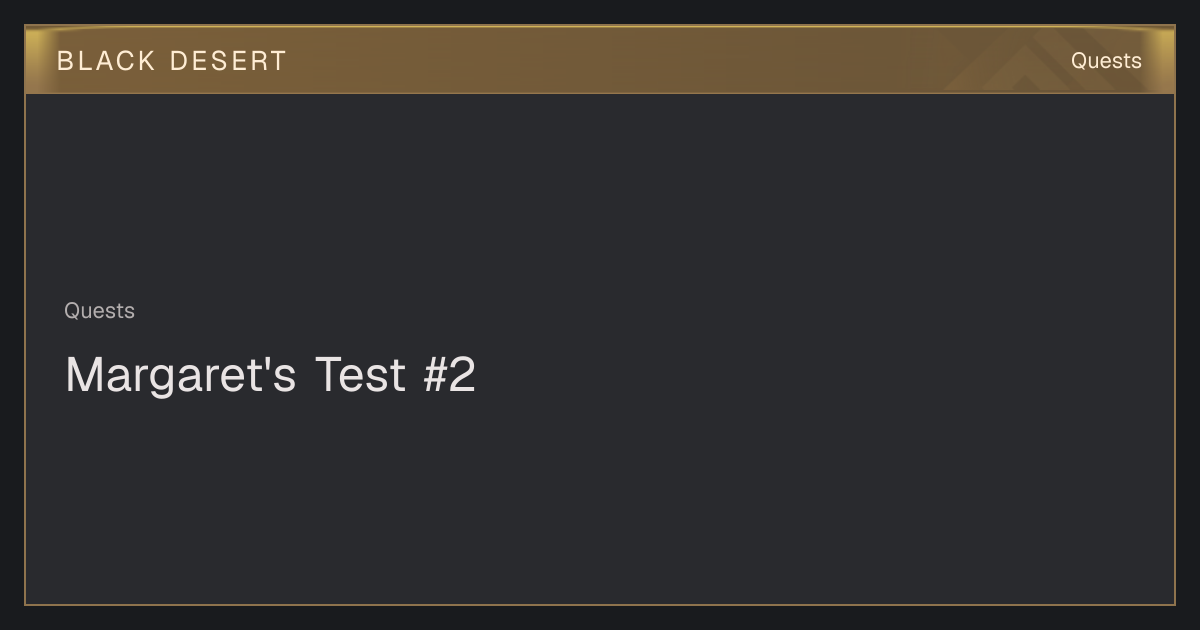Click the word BLACK in the logo
Image resolution: width=1200 pixels, height=630 pixels.
(106, 61)
